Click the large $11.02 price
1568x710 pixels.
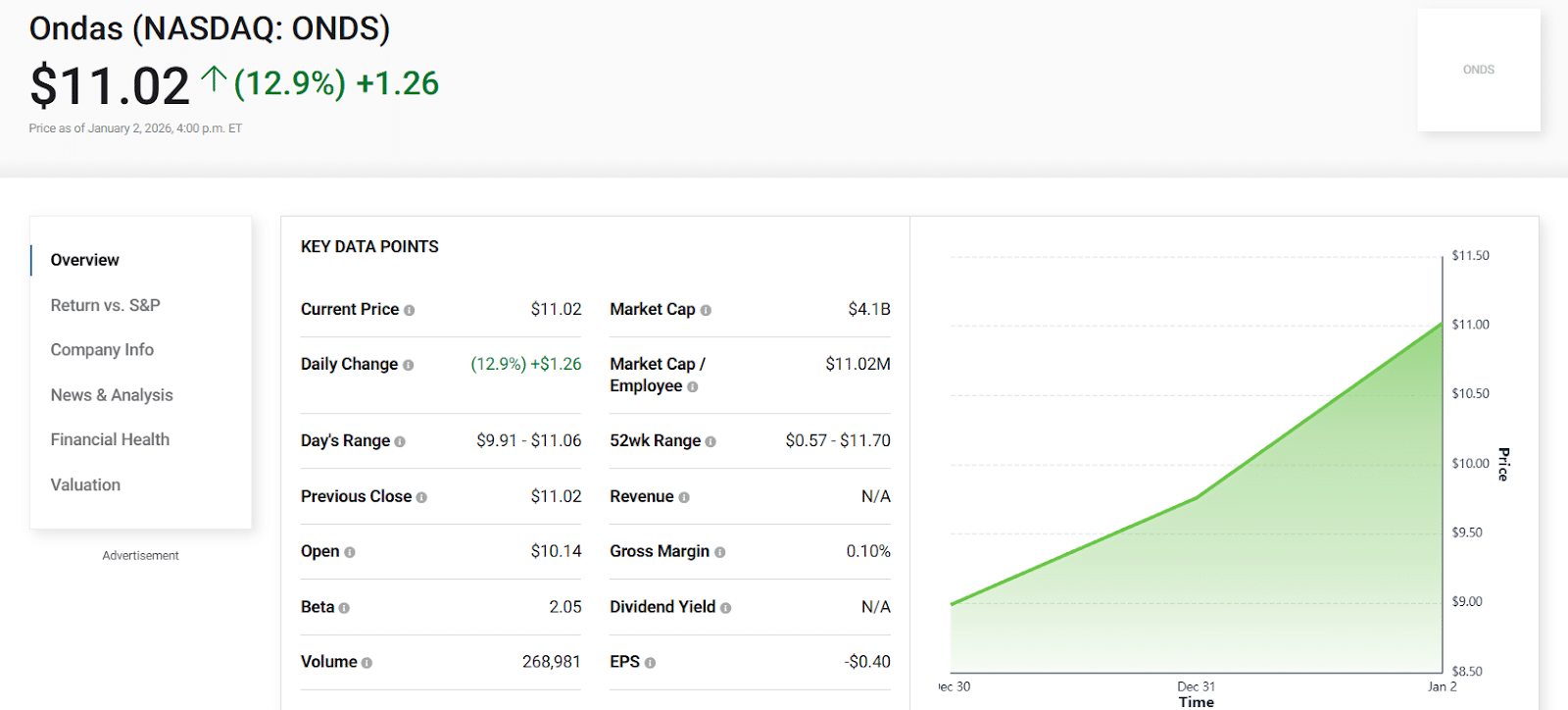click(x=109, y=85)
